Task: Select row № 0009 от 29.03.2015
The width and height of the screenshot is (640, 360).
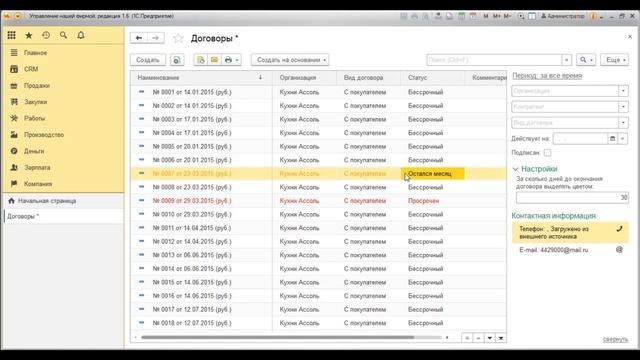Action: coord(318,201)
